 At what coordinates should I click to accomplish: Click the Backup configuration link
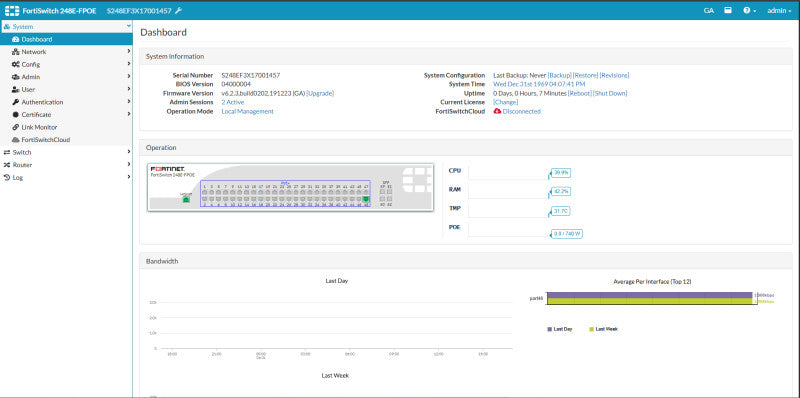559,75
